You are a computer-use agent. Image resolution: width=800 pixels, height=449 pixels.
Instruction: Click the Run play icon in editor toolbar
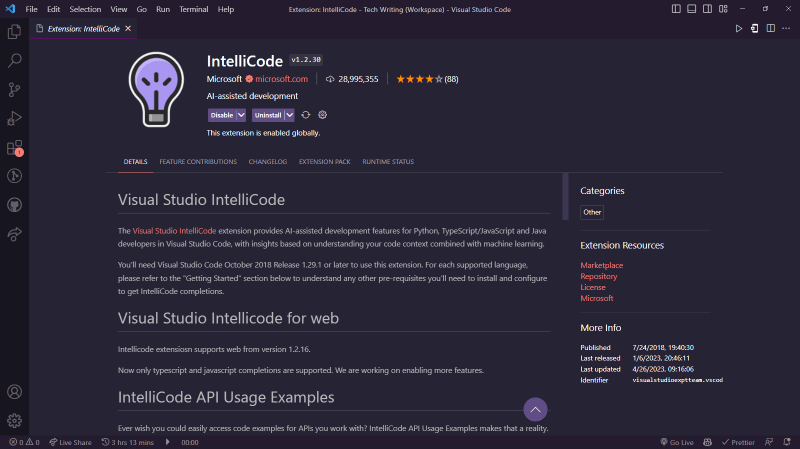[738, 29]
